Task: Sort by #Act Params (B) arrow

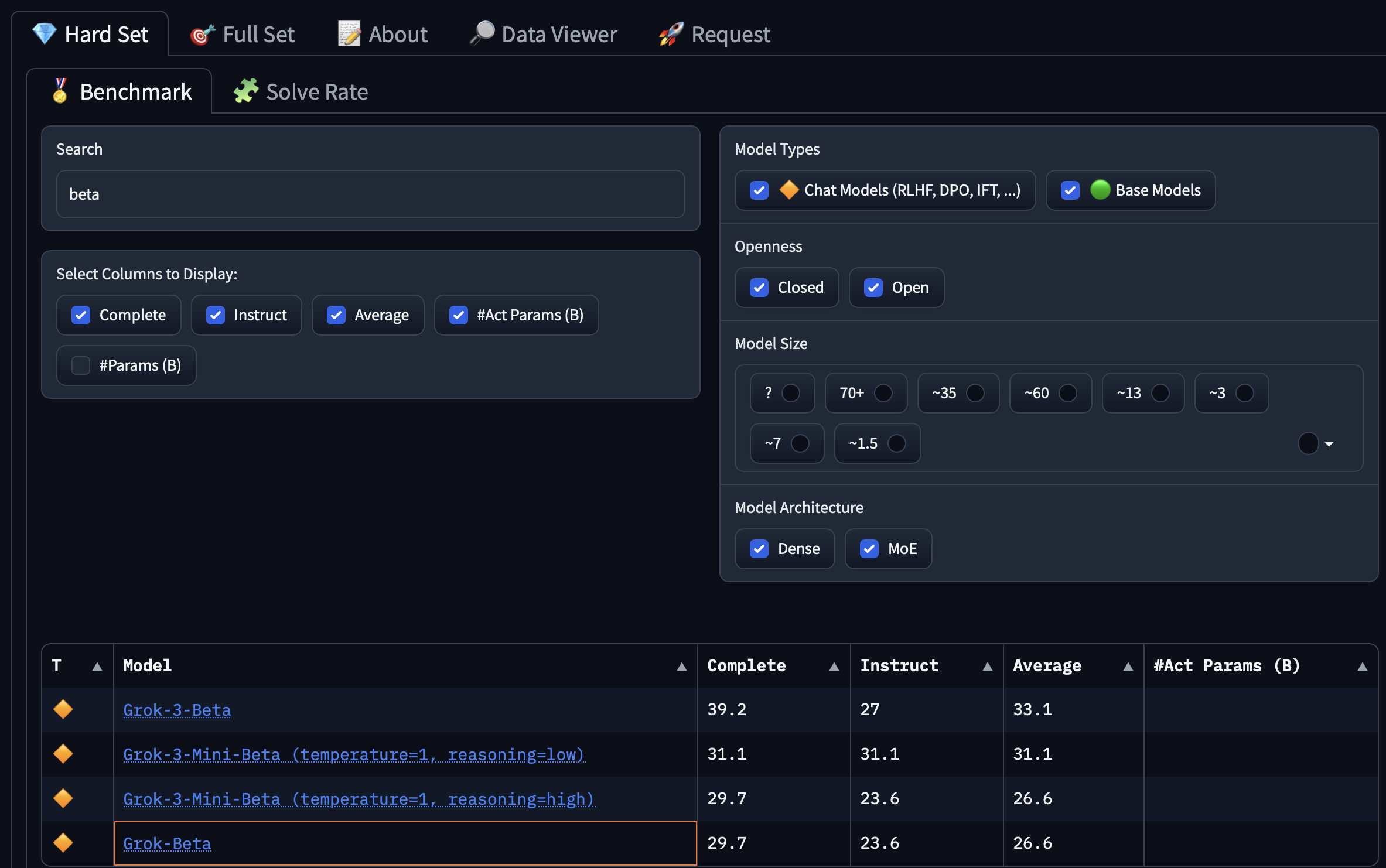Action: 1363,667
